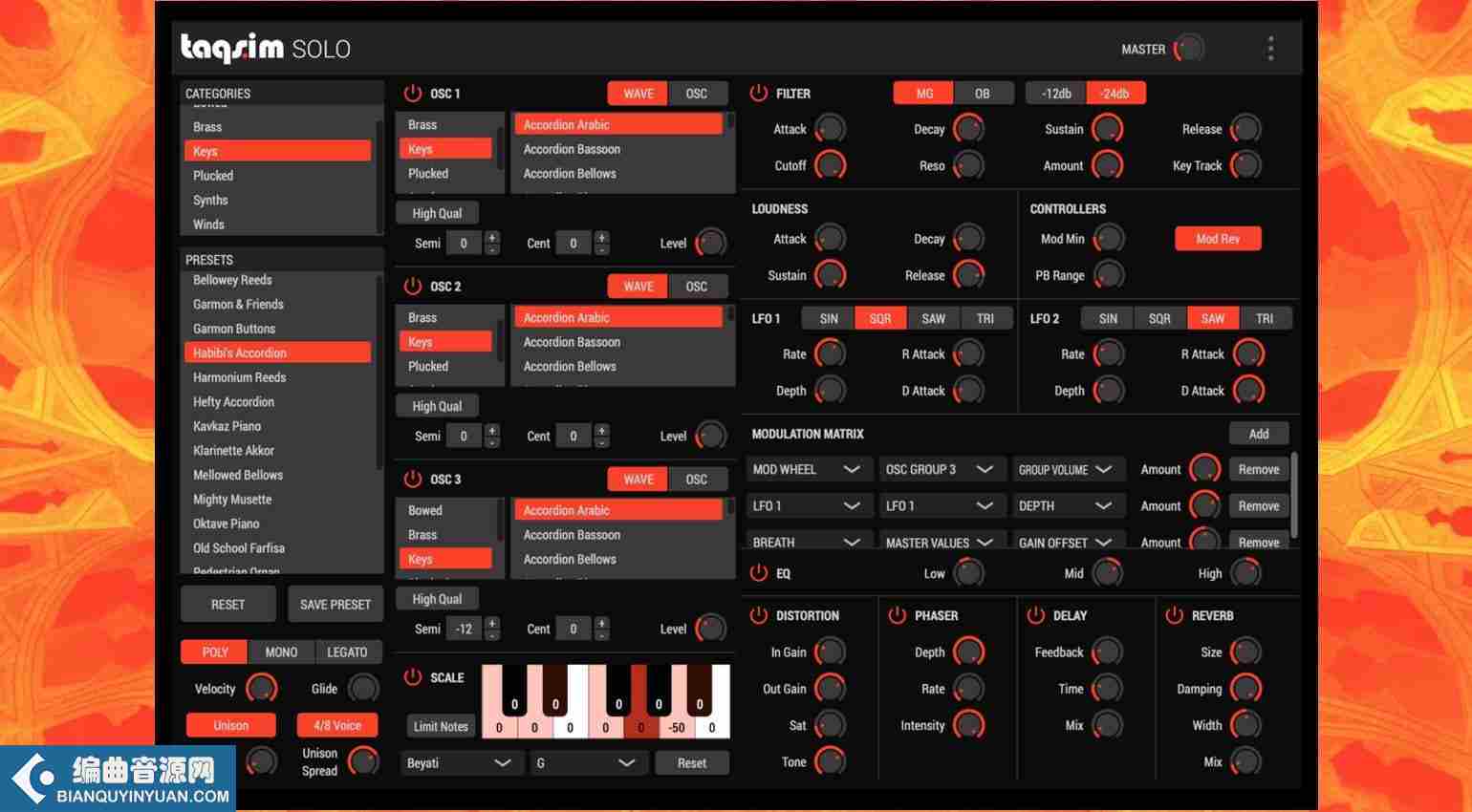Toggle the DELAY power icon

click(1035, 616)
